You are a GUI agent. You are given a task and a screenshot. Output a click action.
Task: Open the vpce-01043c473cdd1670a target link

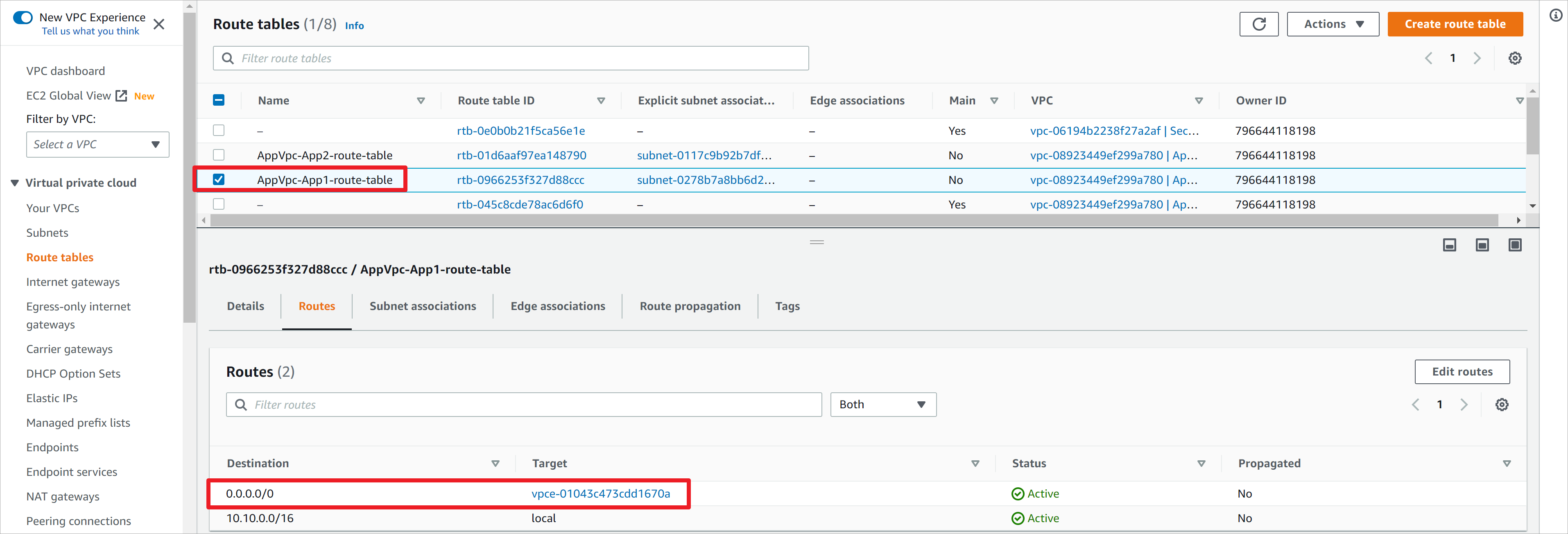click(600, 494)
